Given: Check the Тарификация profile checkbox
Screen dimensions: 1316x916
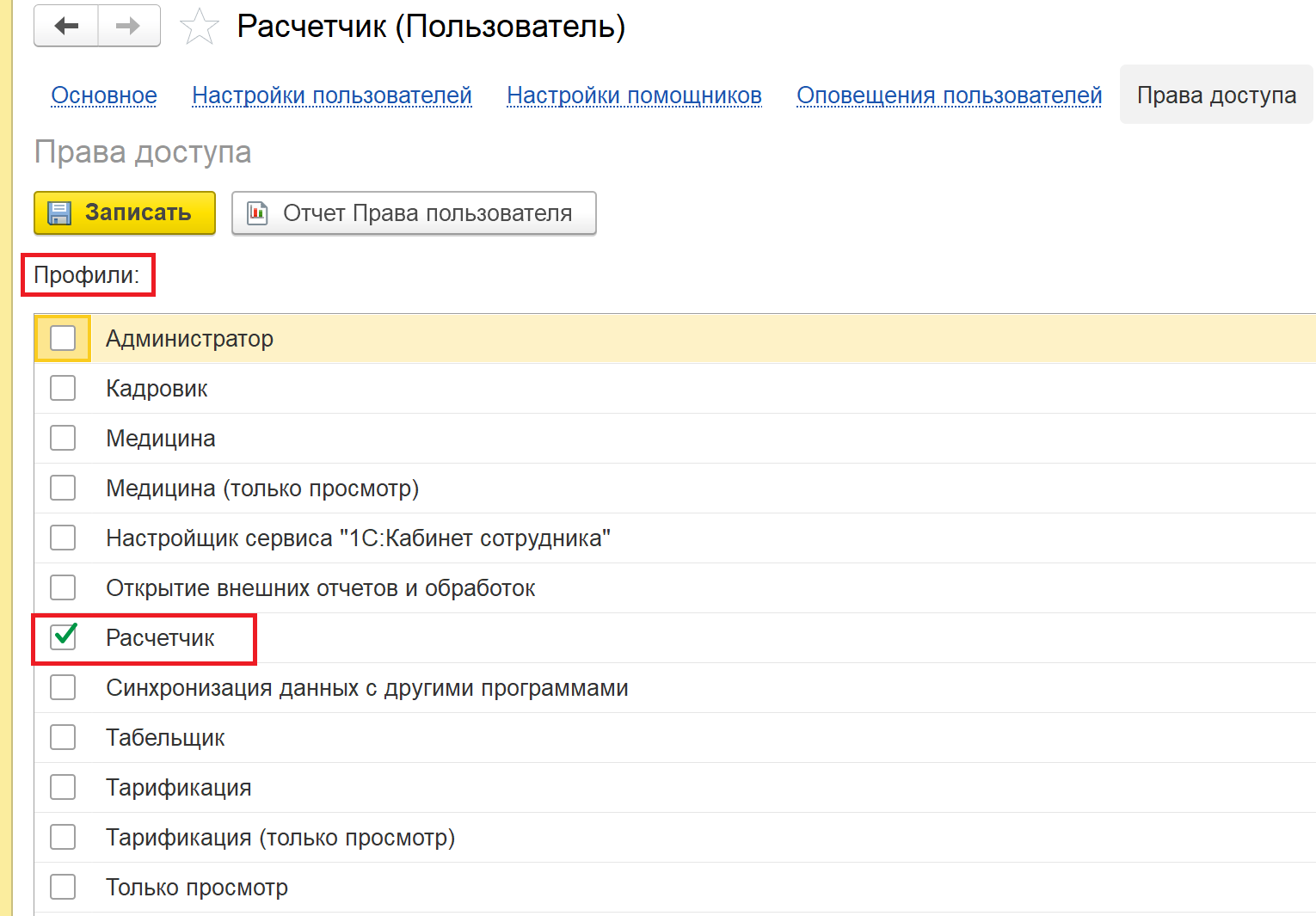Looking at the screenshot, I should (63, 787).
